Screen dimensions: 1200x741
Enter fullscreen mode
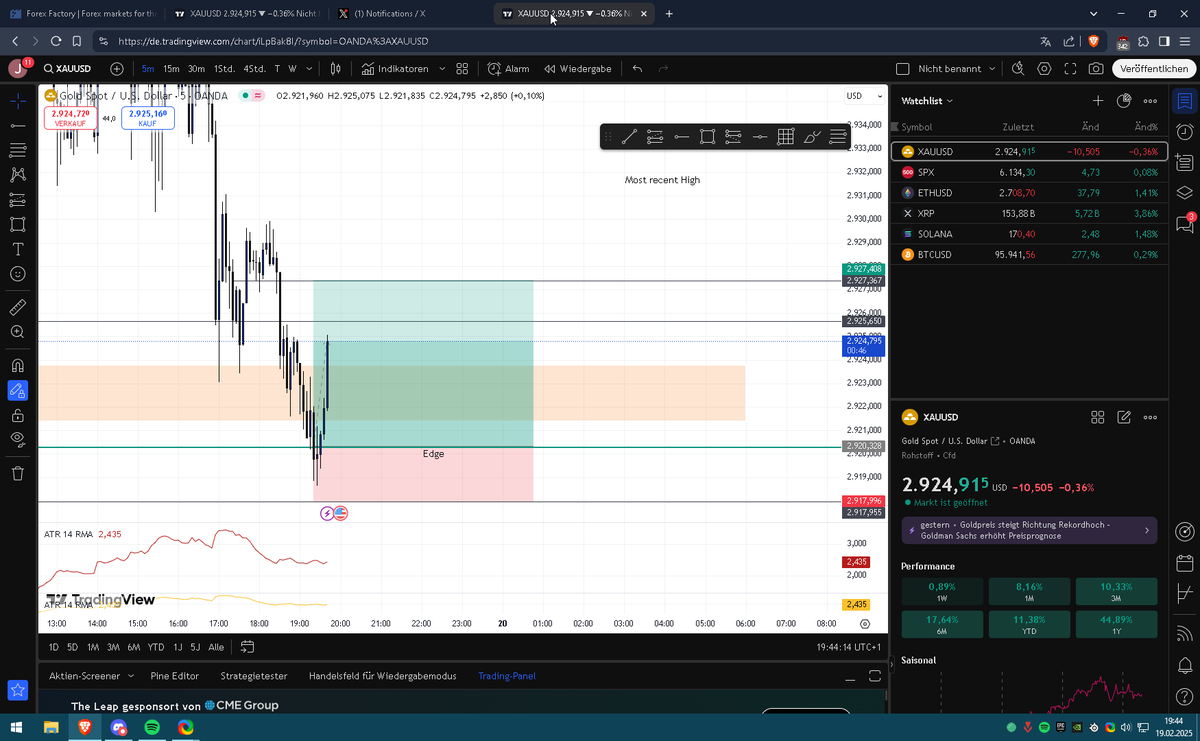1070,69
